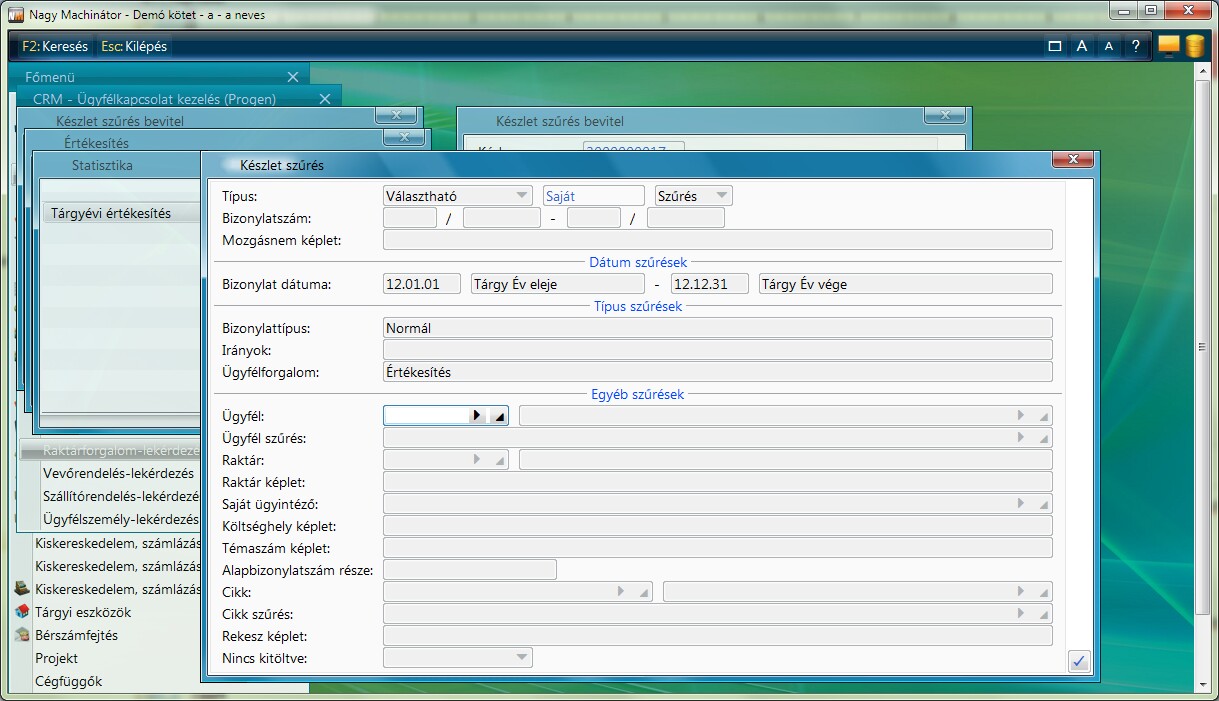
Task: Click the cash register icon for Kiskereskedelem
Action: (x=22, y=589)
